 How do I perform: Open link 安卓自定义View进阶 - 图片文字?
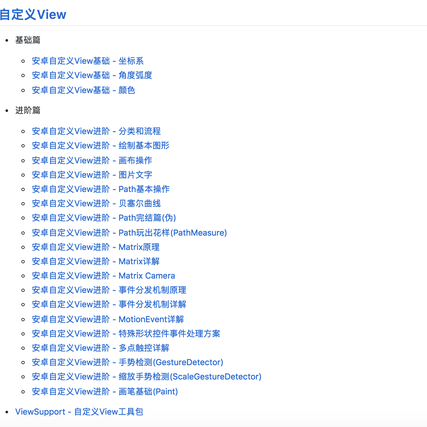click(92, 175)
